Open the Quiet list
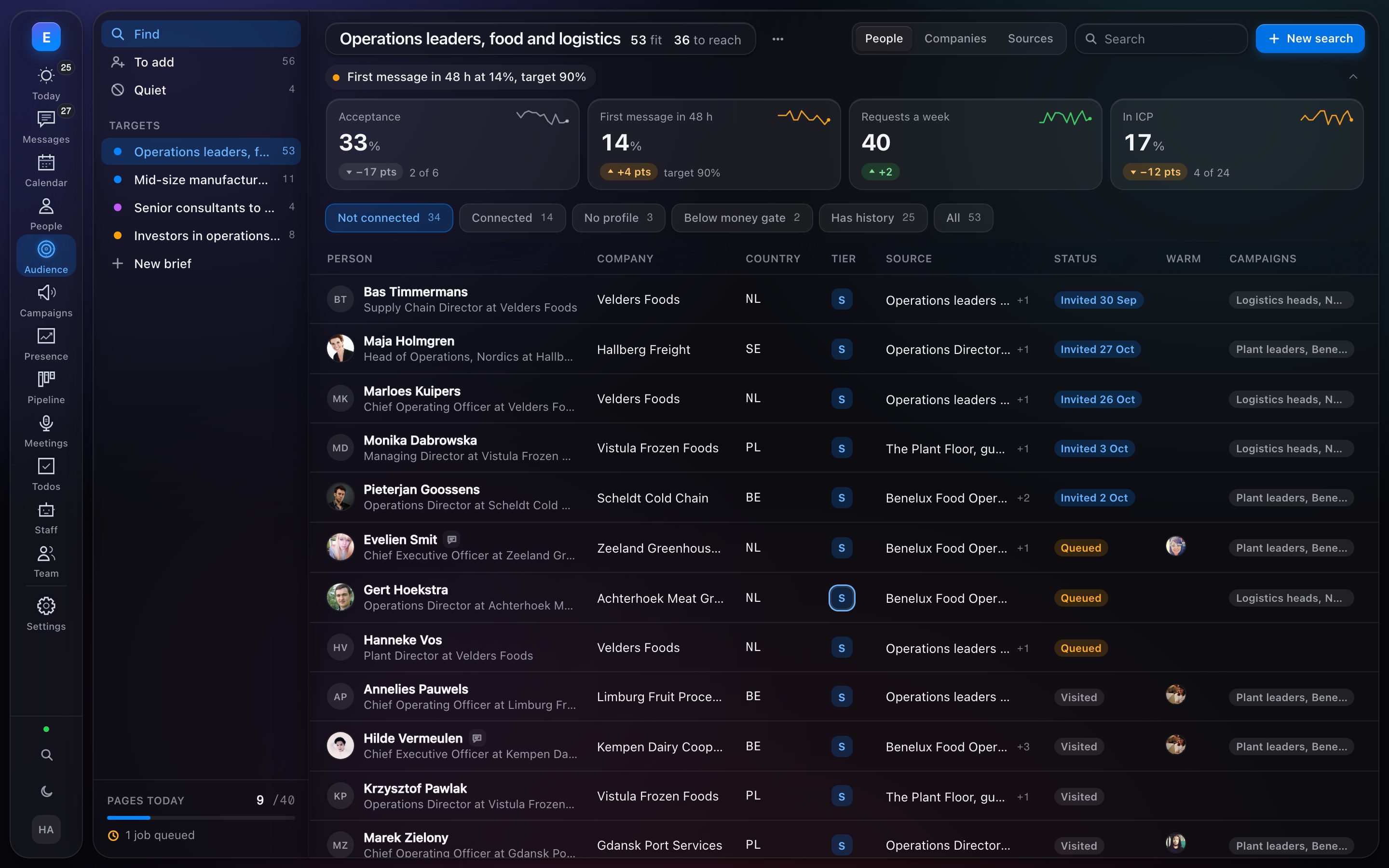The width and height of the screenshot is (1389, 868). [x=201, y=90]
